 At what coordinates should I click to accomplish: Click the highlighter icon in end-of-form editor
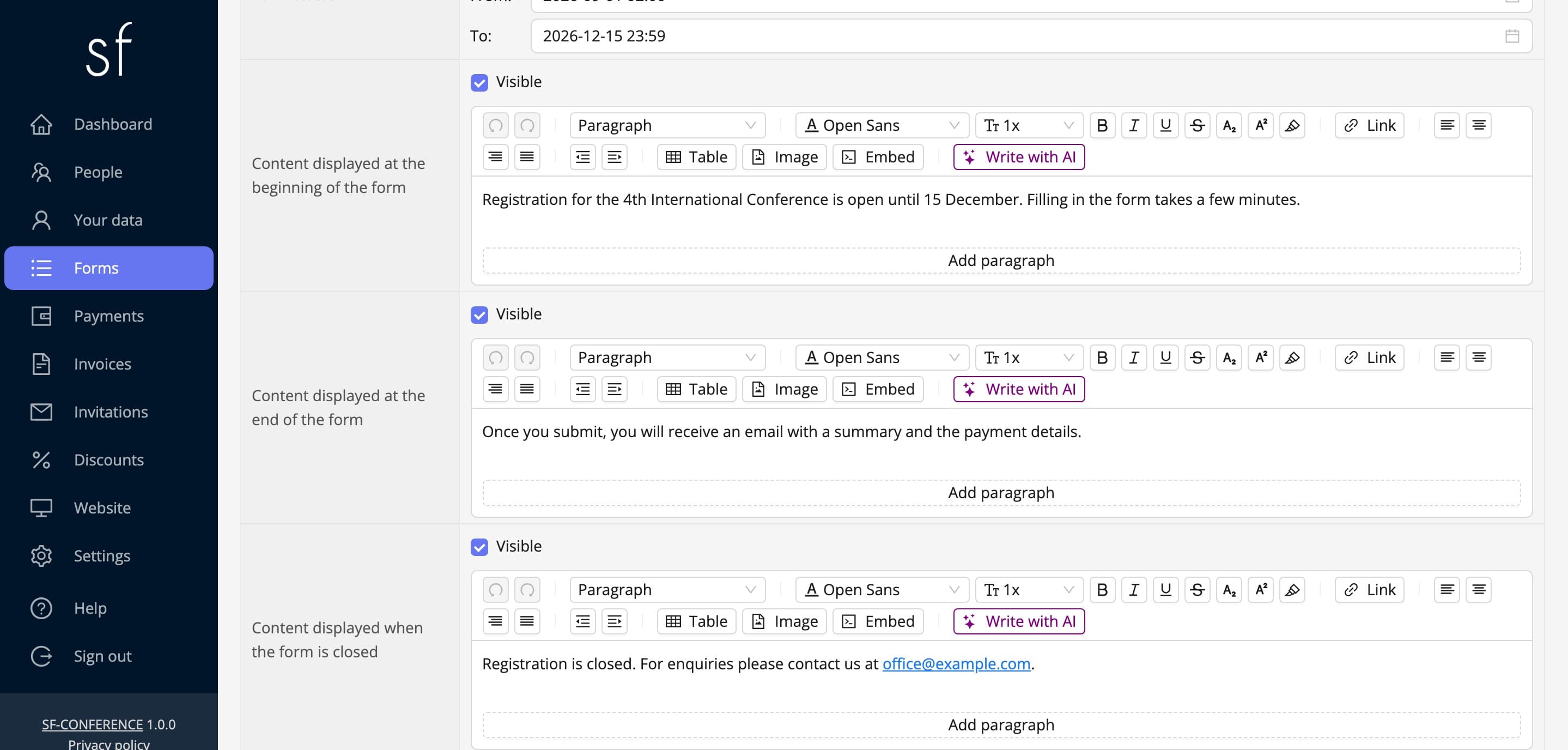pyautogui.click(x=1292, y=358)
